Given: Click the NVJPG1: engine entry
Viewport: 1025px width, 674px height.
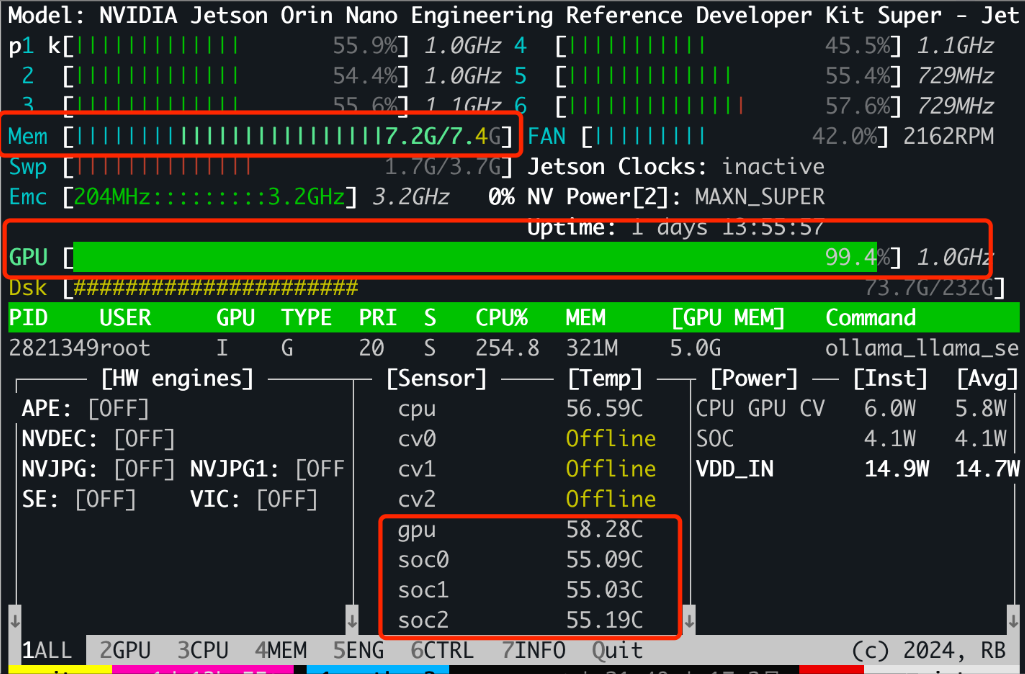Looking at the screenshot, I should click(x=267, y=469).
